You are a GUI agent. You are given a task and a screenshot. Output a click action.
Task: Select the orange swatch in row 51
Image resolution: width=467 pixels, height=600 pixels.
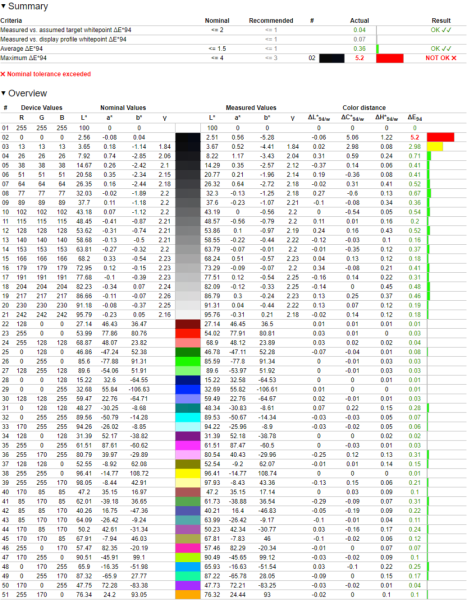tap(188, 595)
